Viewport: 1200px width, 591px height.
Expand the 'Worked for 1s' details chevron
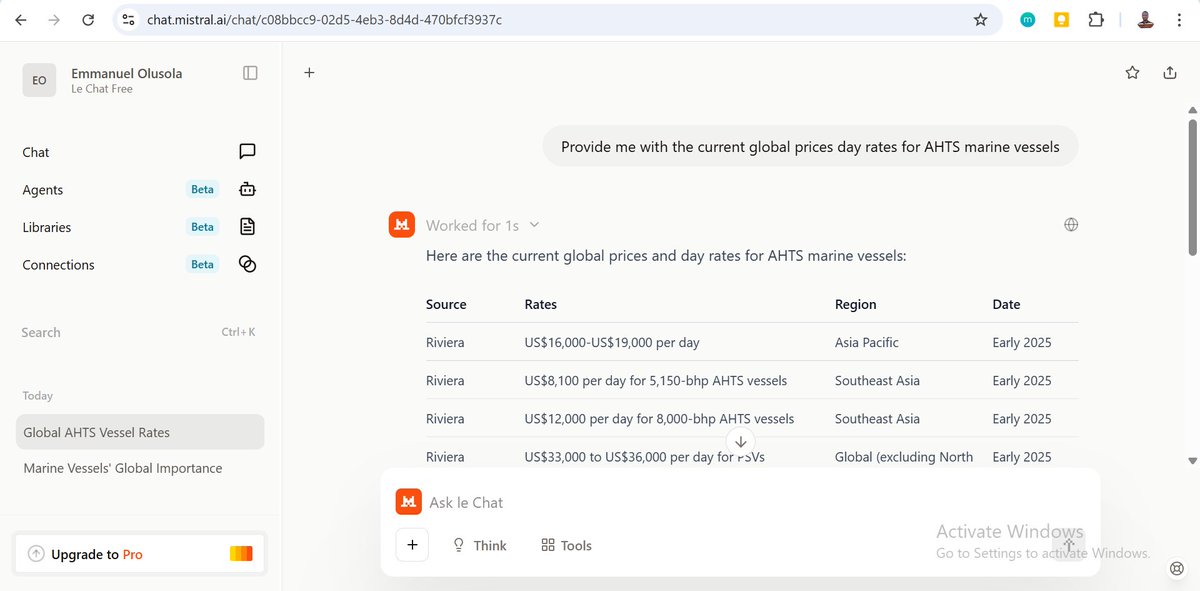[x=535, y=224]
